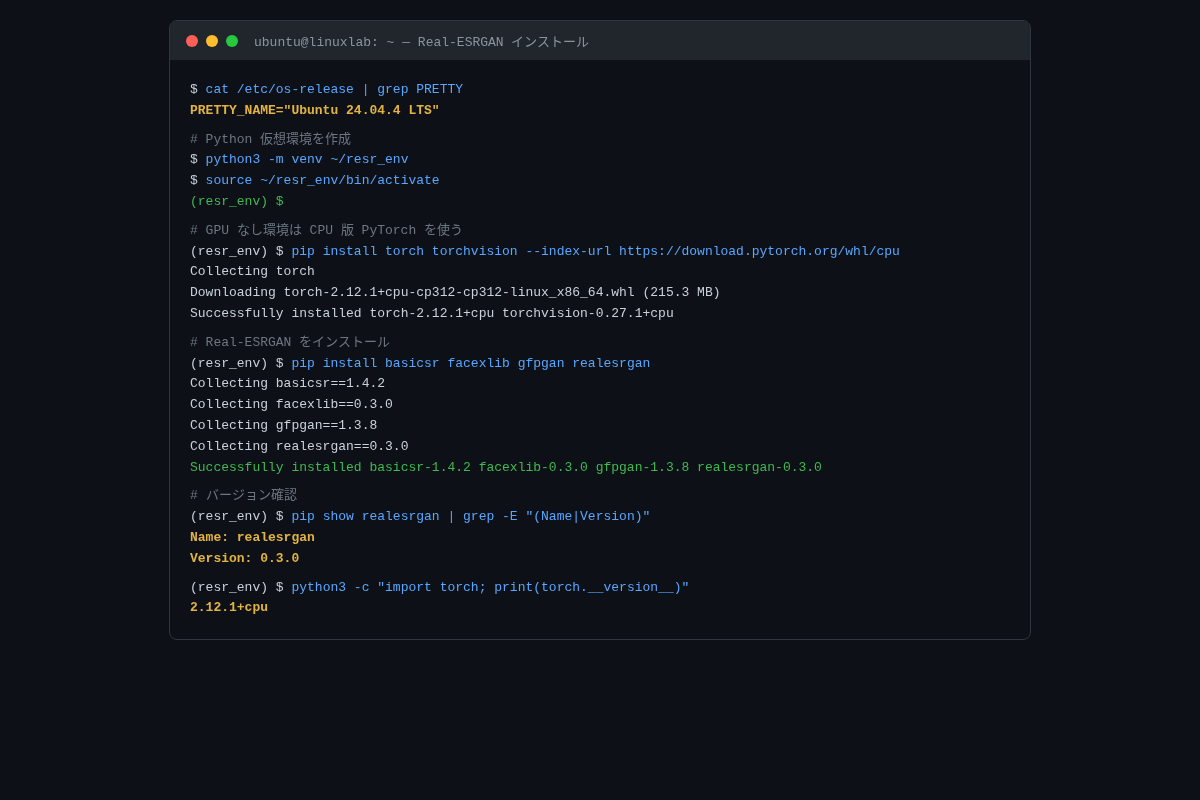This screenshot has height=800, width=1200.
Task: Click the comment '# GPU なし環境は CPU 版 PyTorch を使う'
Action: click(x=327, y=231)
